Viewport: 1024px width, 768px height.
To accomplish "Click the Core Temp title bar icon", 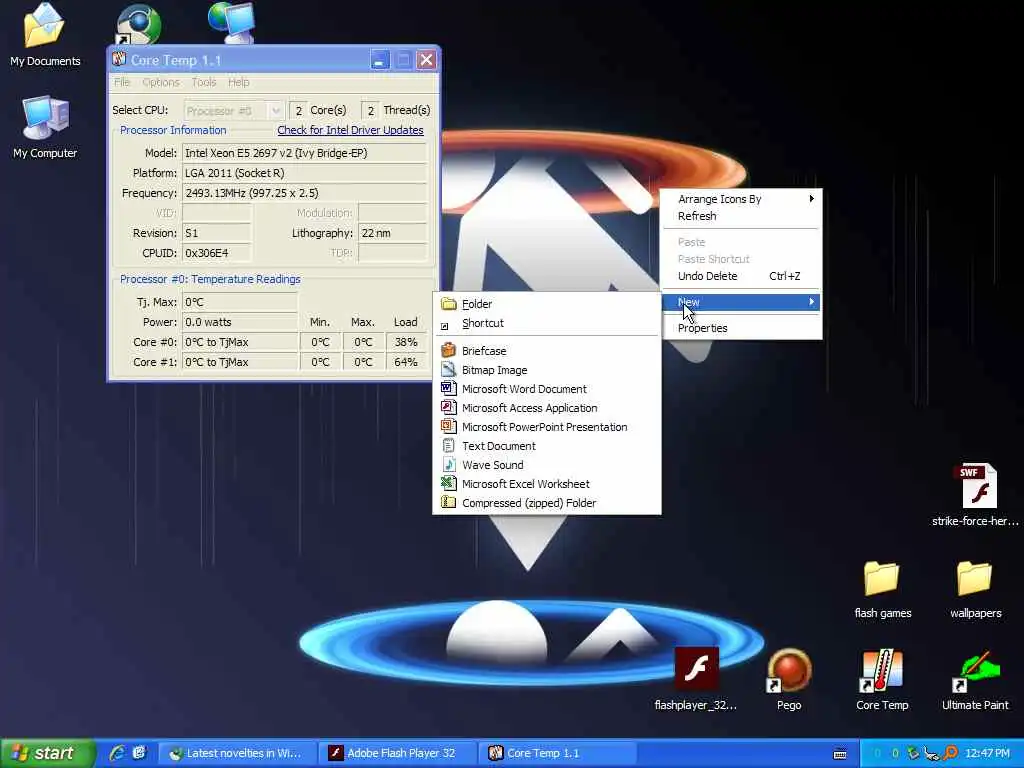I will tap(119, 59).
